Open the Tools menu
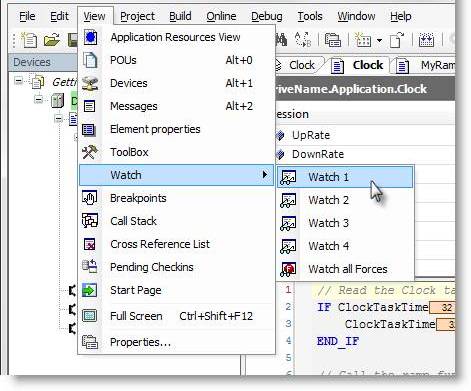Viewport: 471px width, 391px height. tap(310, 16)
